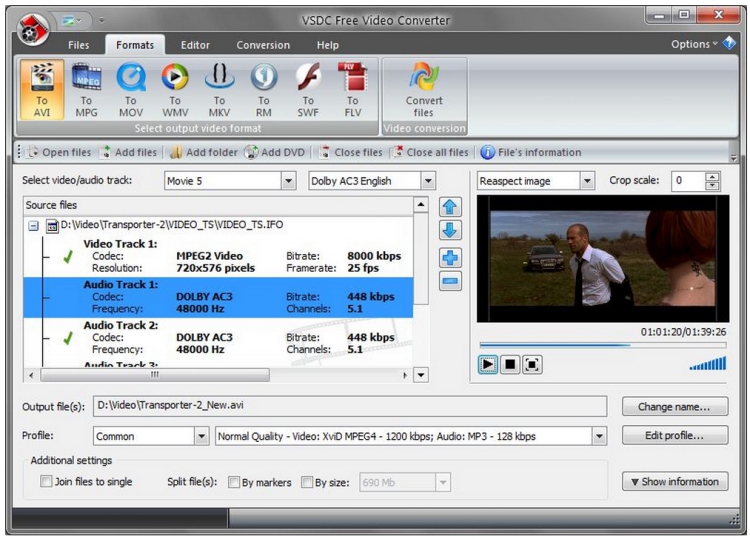Click the Crop scale value field

(x=688, y=181)
